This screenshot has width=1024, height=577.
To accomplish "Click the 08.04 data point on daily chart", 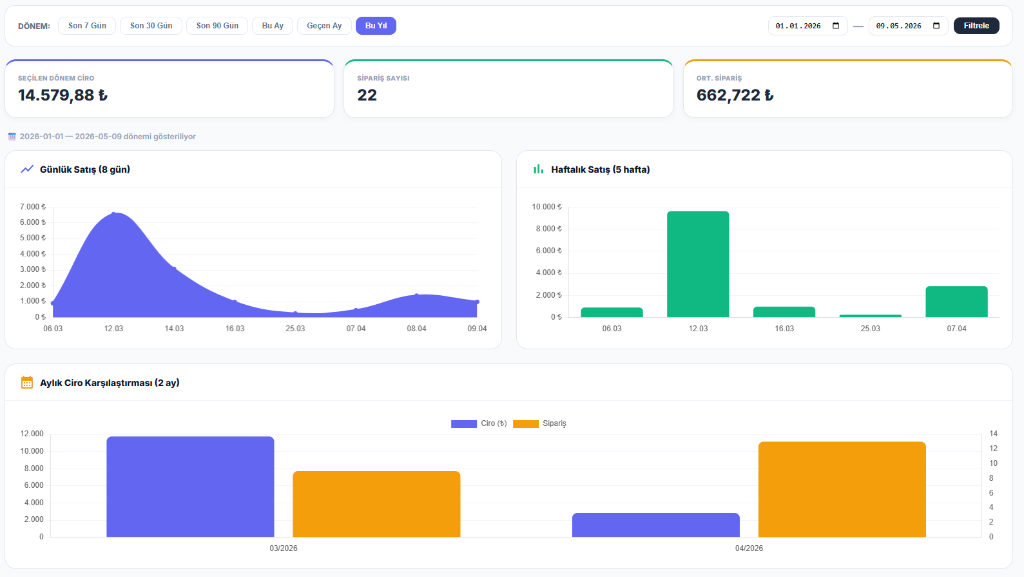I will click(417, 295).
